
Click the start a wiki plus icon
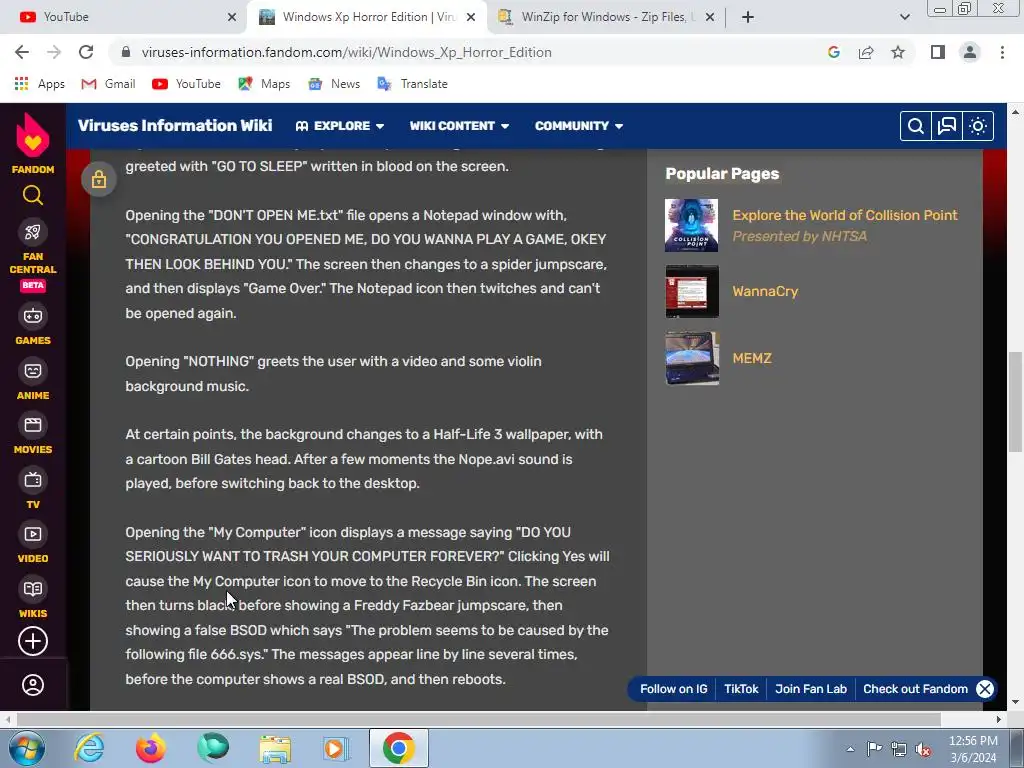(x=33, y=641)
